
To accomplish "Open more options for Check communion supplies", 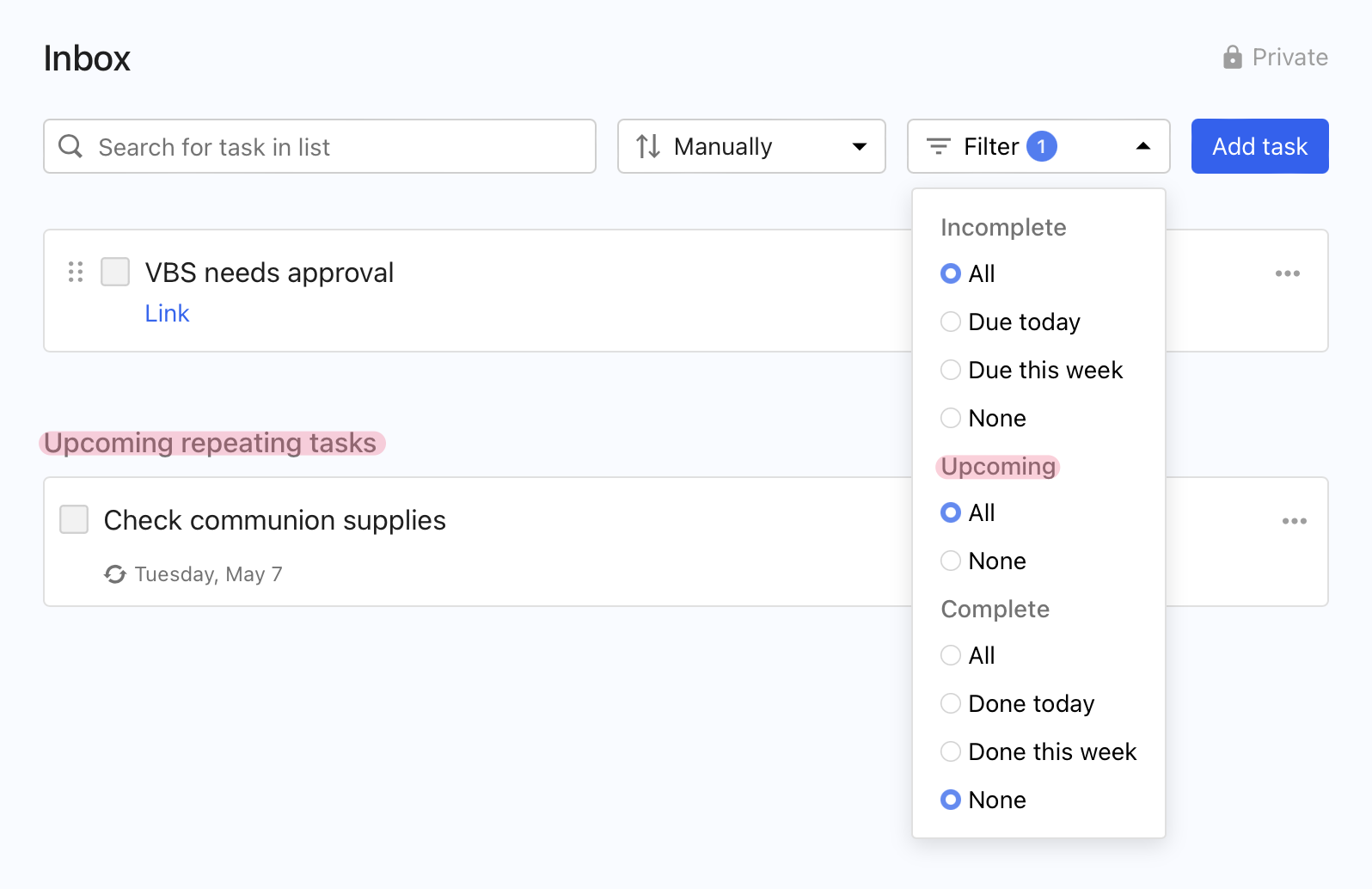I will pos(1294,521).
